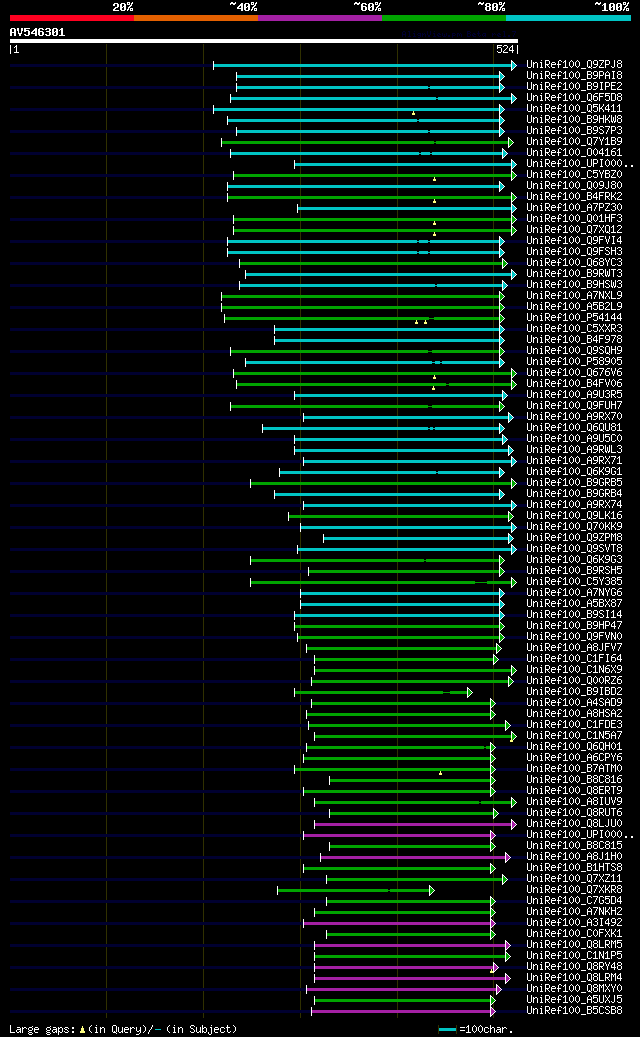Select hit label UniRef100_A7NYG6
This screenshot has width=640, height=1037.
tap(574, 592)
